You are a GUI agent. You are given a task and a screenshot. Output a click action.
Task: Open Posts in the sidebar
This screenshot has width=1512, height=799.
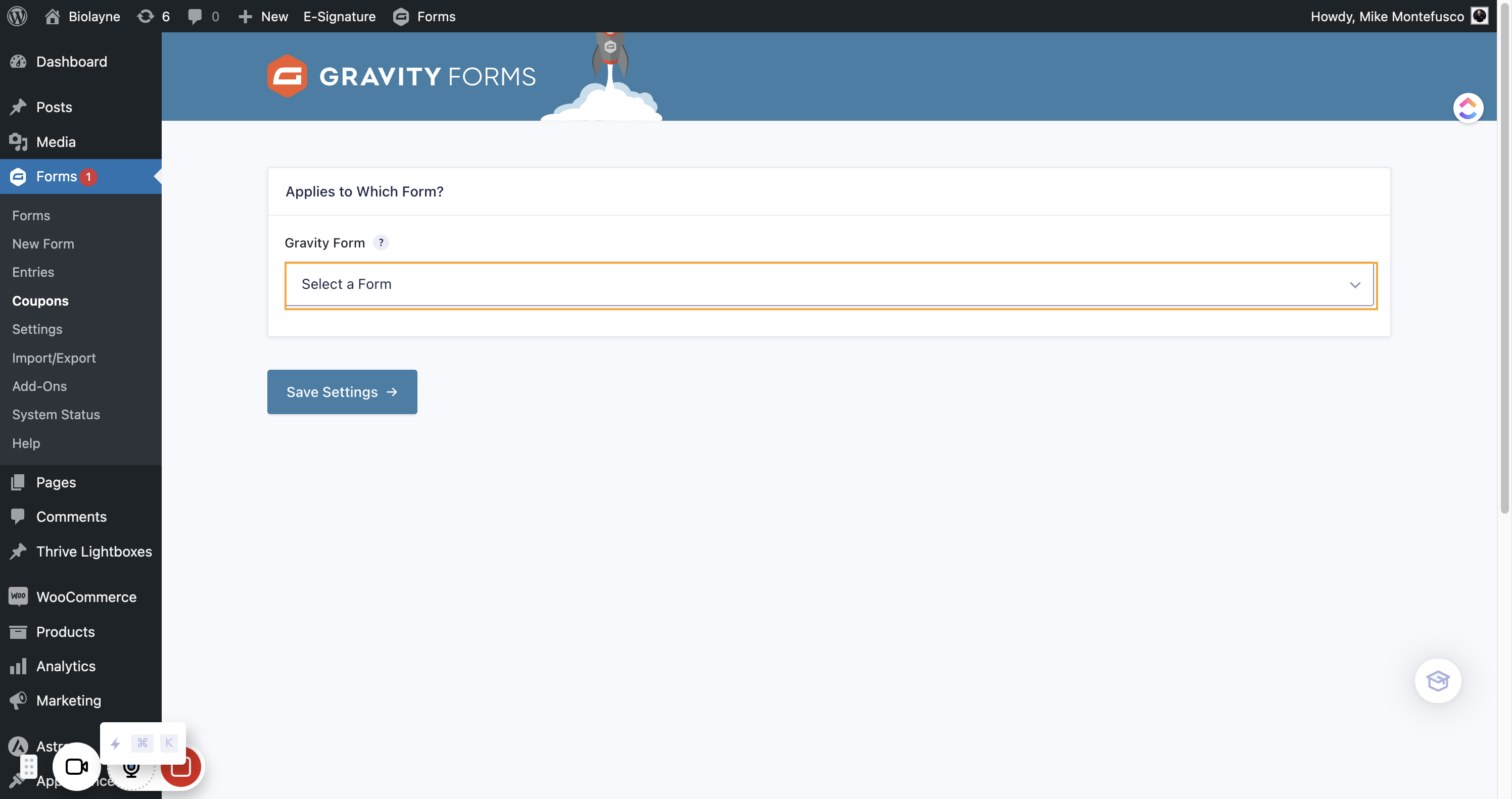(x=54, y=107)
